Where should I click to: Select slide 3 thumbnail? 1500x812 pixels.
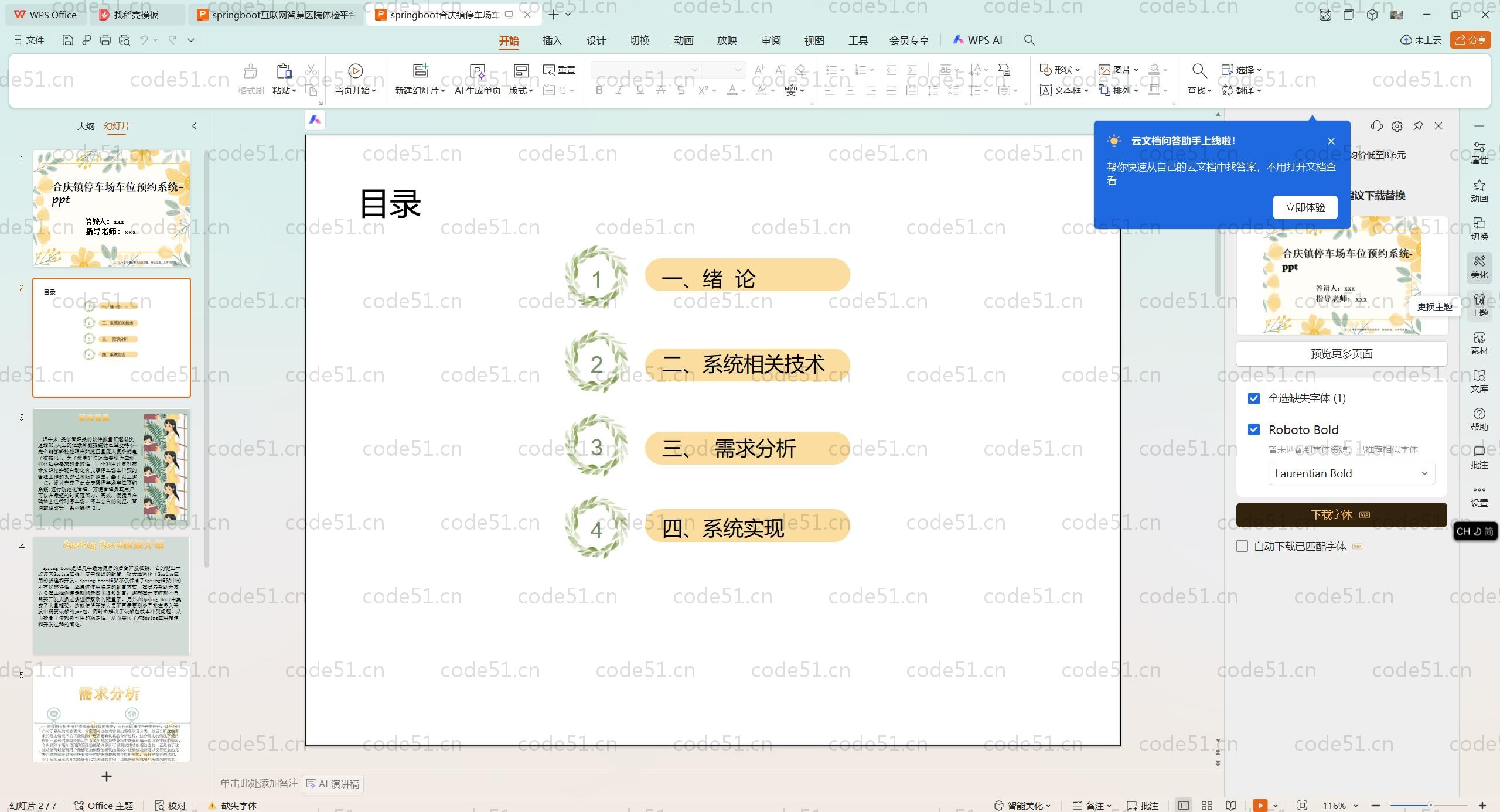pyautogui.click(x=111, y=466)
